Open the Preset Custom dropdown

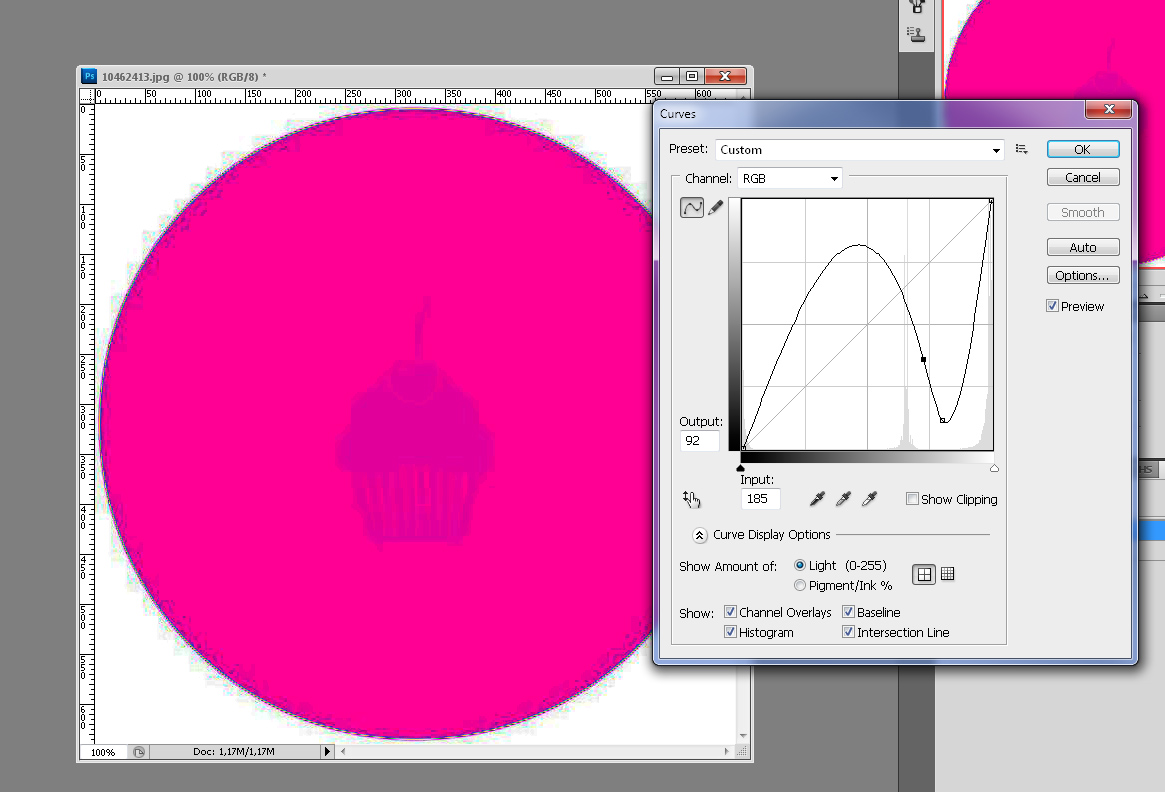pyautogui.click(x=860, y=150)
